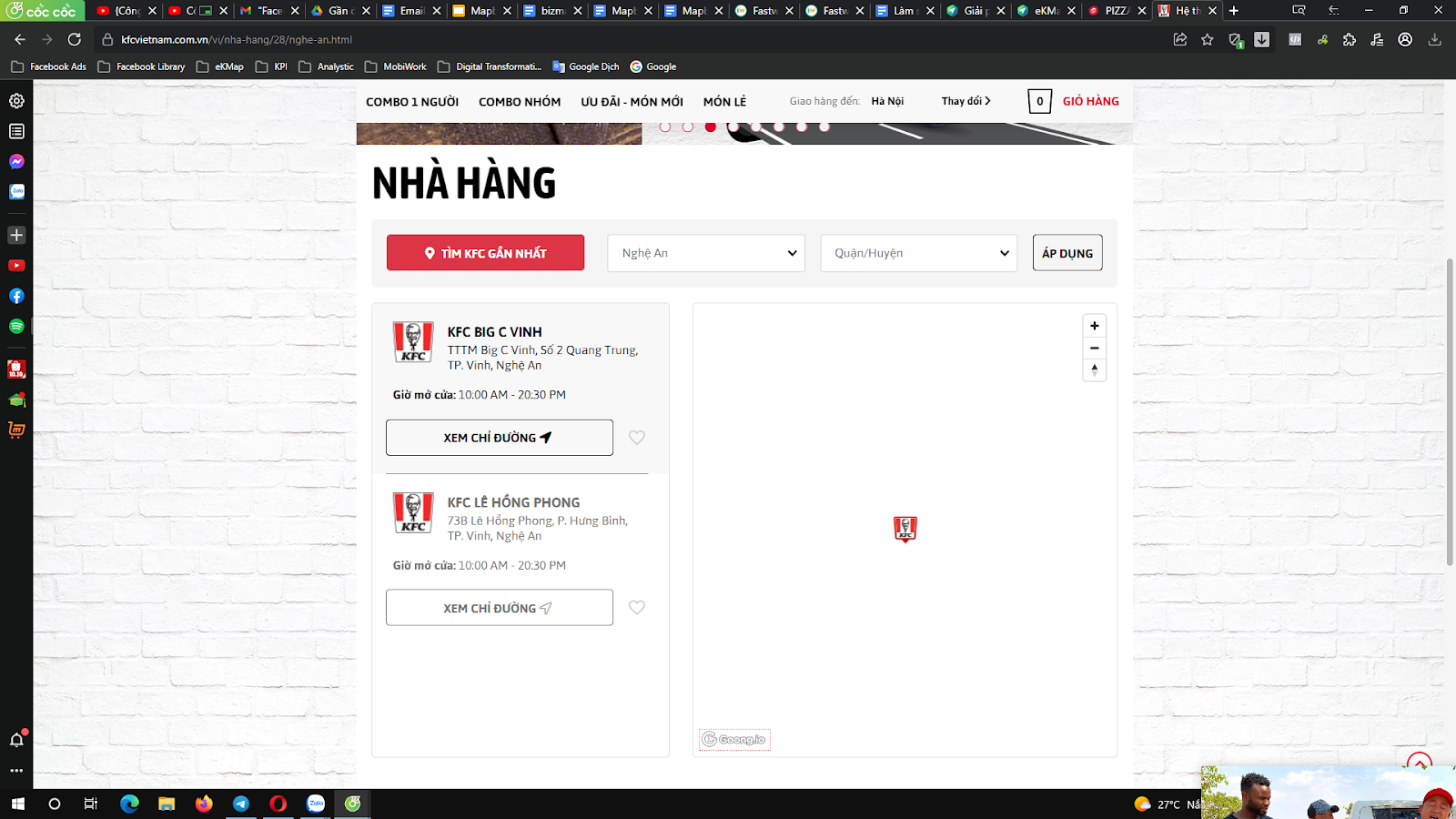
Task: Open the media playlist toolbar icon
Action: click(x=1377, y=39)
